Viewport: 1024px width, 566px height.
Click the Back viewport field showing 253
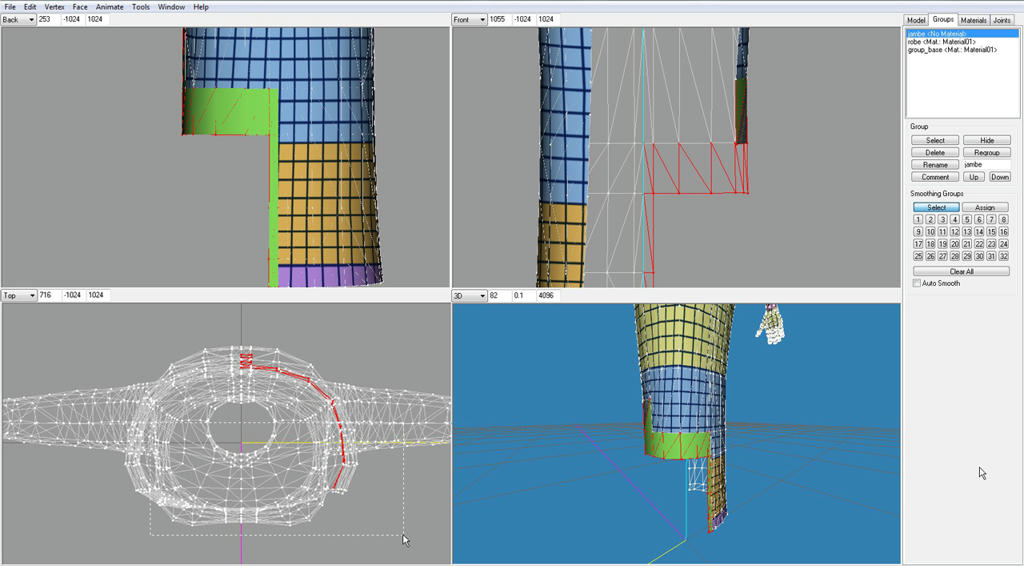click(x=48, y=20)
